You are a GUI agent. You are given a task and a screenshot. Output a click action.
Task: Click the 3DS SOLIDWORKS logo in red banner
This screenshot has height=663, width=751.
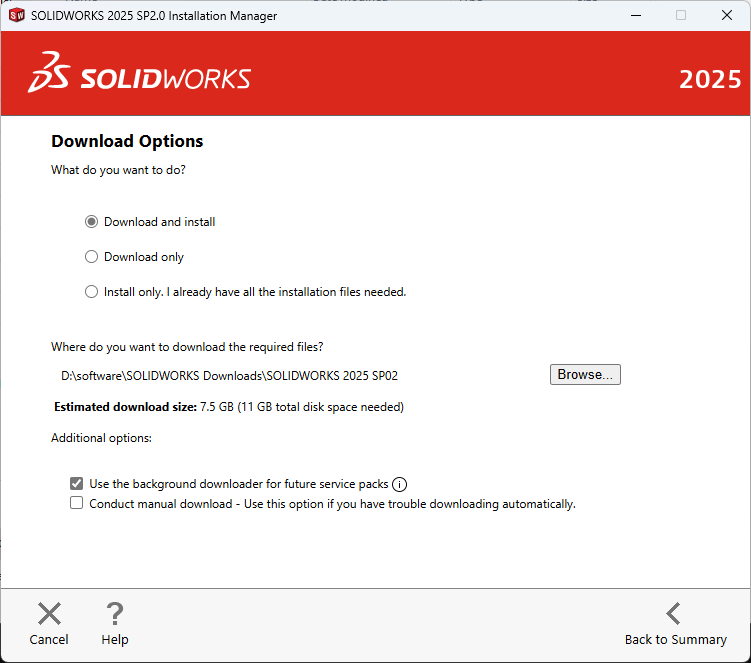(x=140, y=78)
